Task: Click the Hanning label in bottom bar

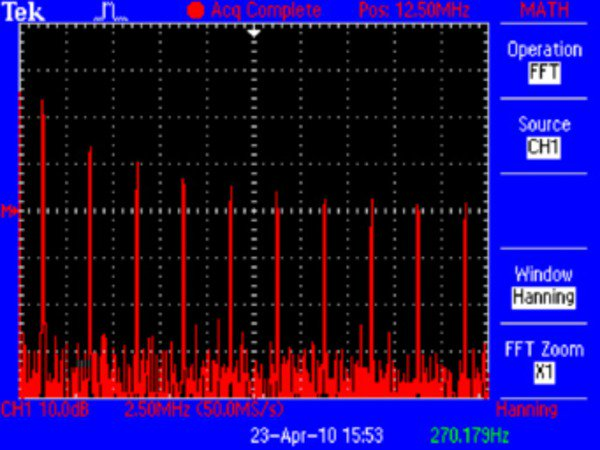Action: pos(527,410)
